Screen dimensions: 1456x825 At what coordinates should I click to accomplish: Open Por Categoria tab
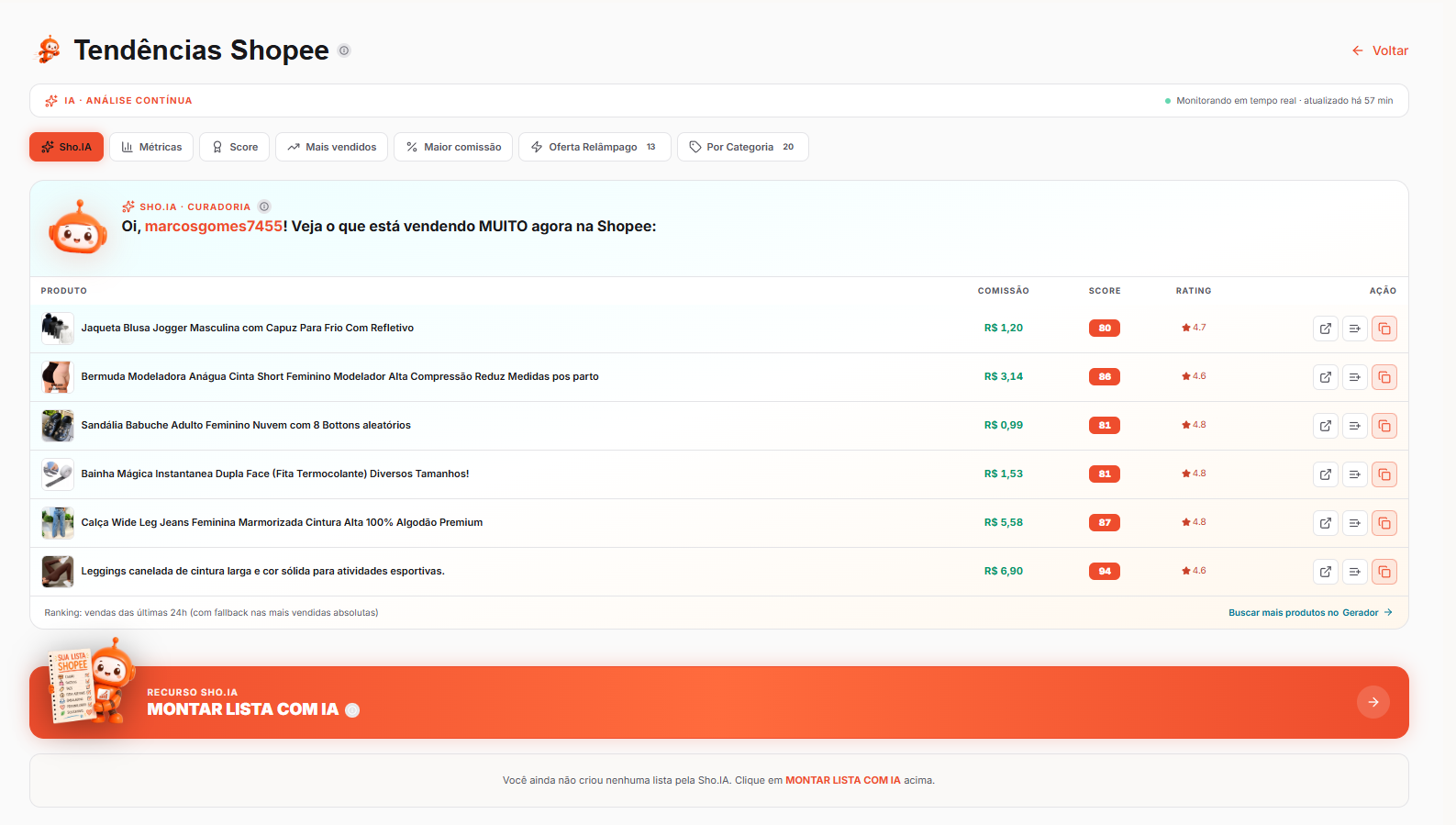click(x=742, y=147)
